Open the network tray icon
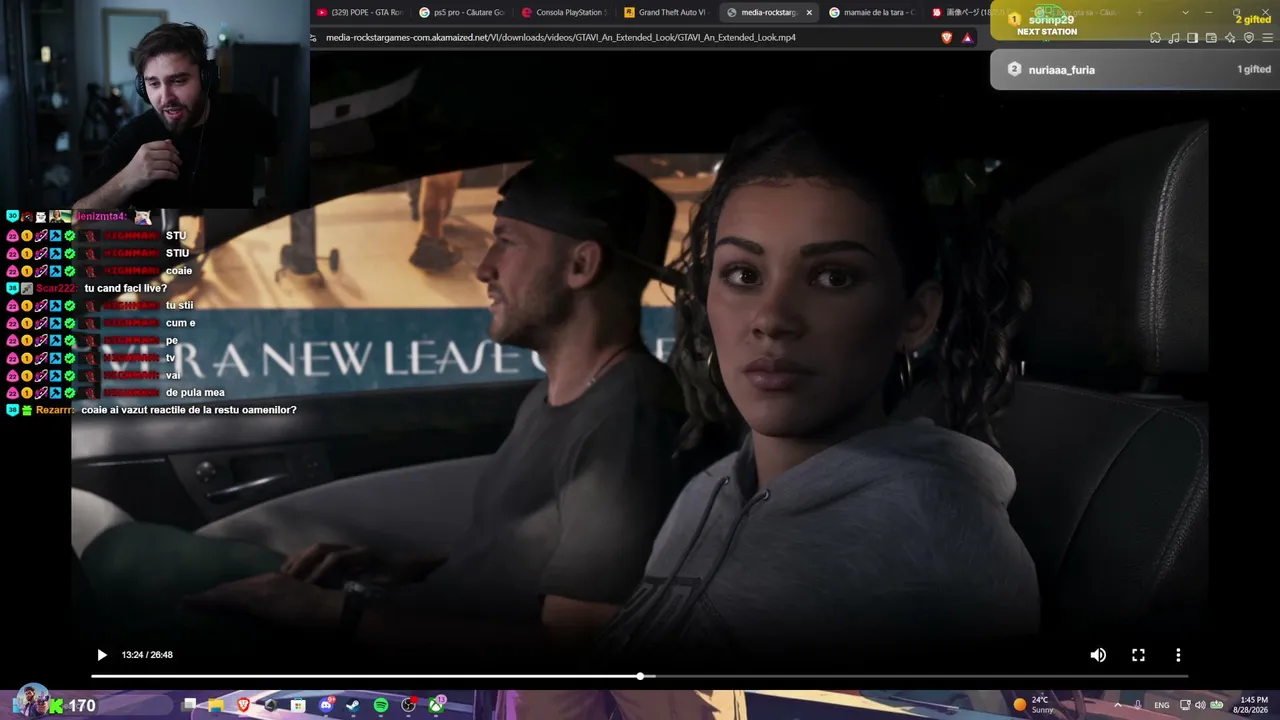 [x=1184, y=705]
